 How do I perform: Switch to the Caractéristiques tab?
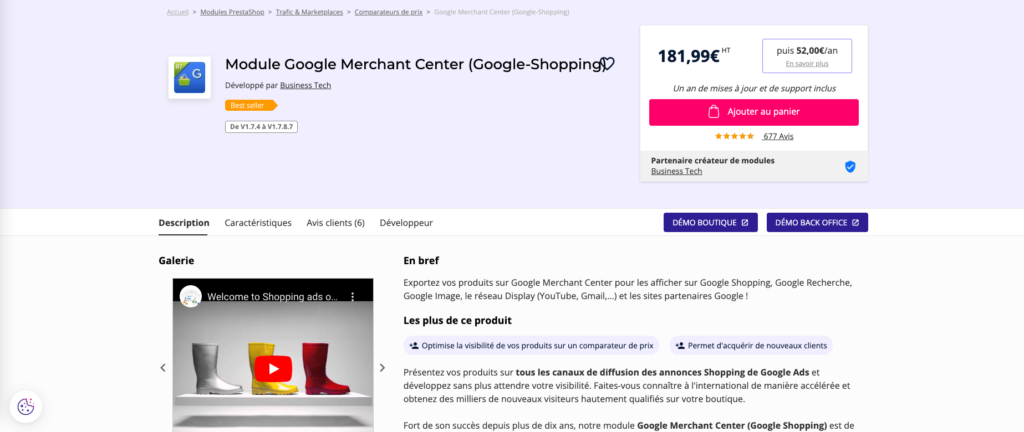258,223
